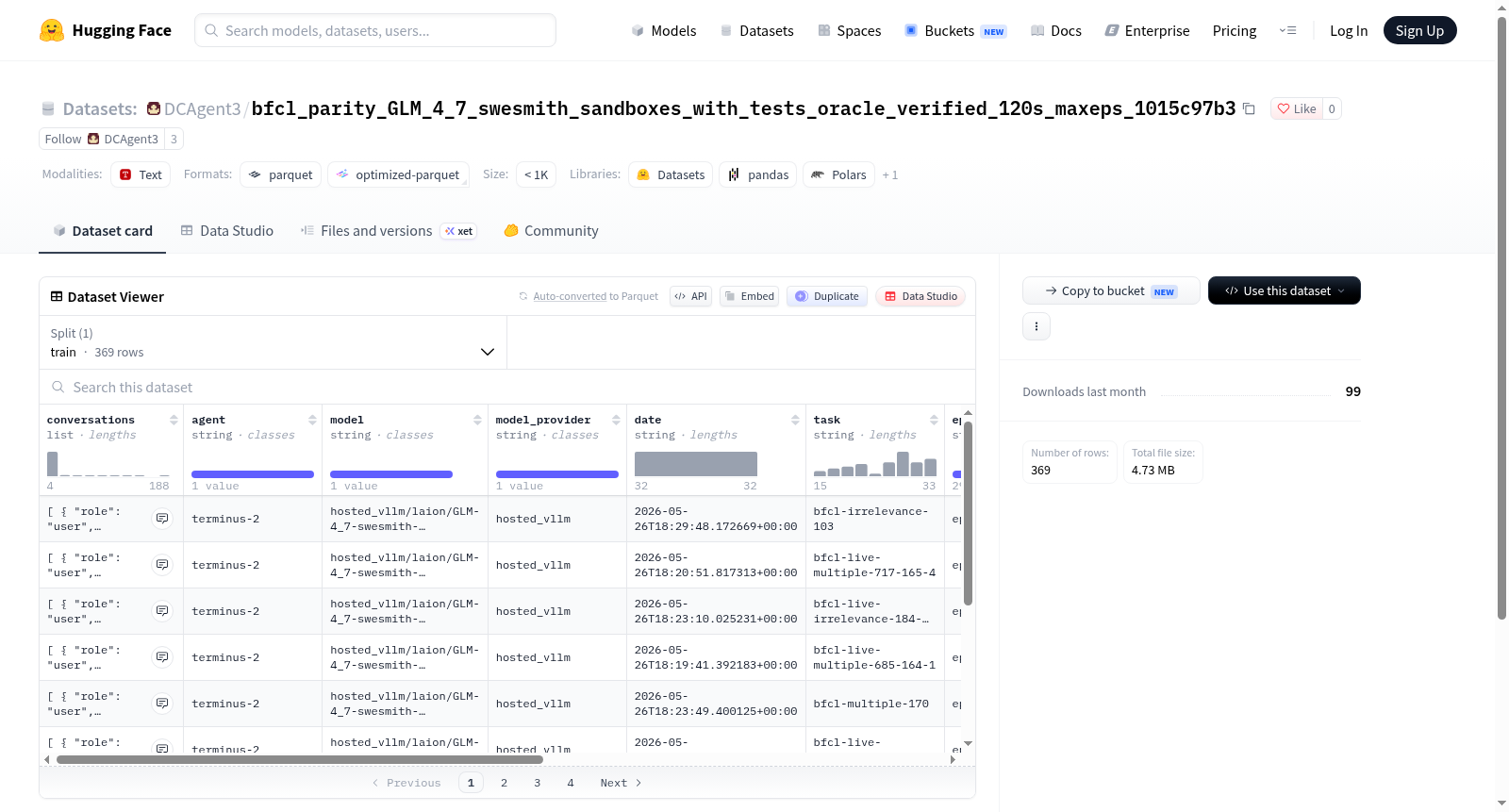Screen dimensions: 1509x812
Task: Click Copy to bucket button
Action: tap(1111, 290)
